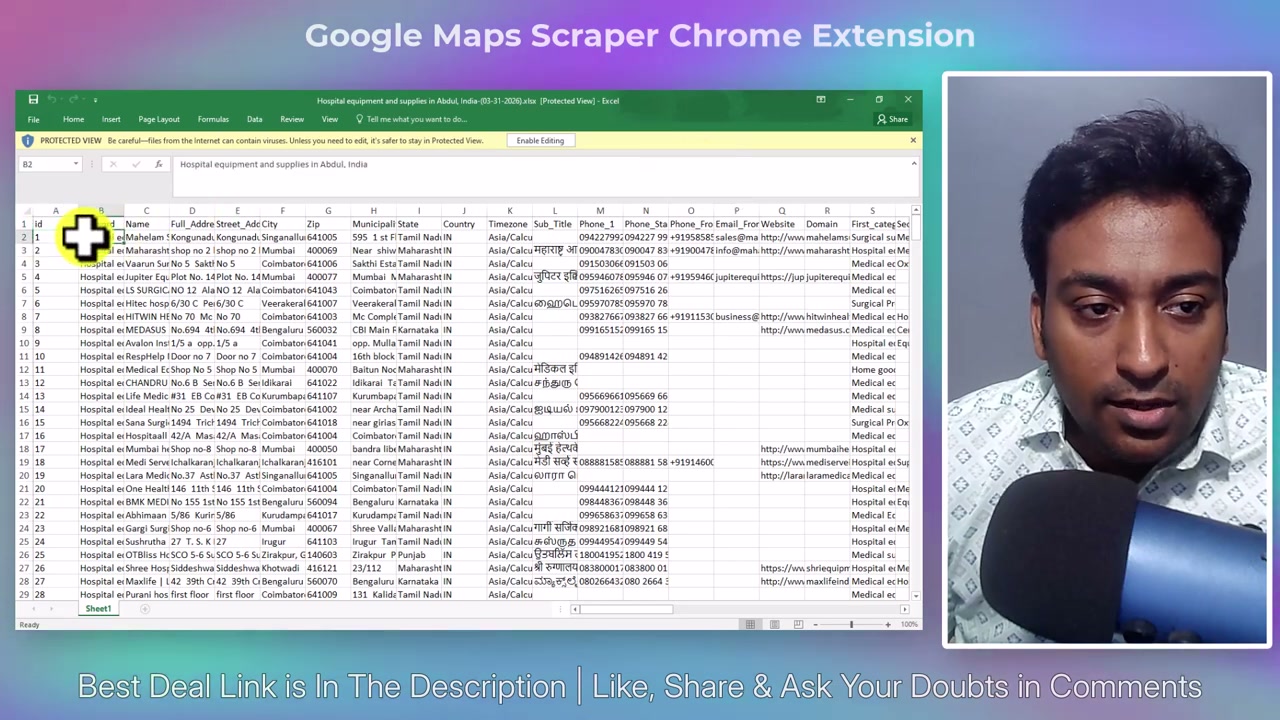Click the Zip header cell
1280x720 pixels.
(x=327, y=224)
